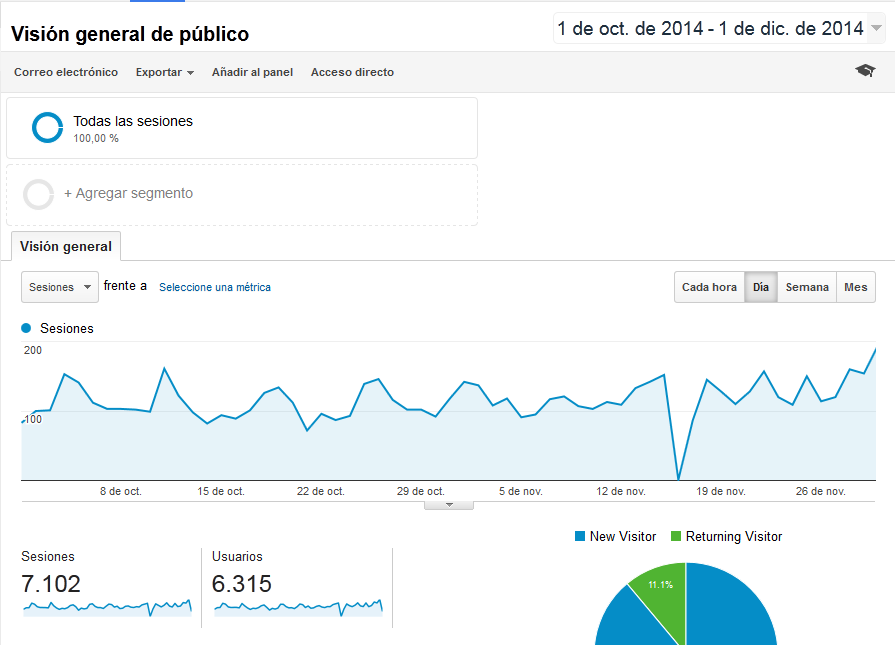The height and width of the screenshot is (645, 895).
Task: Click the sessions drop point near 19 de nov.
Action: 678,478
